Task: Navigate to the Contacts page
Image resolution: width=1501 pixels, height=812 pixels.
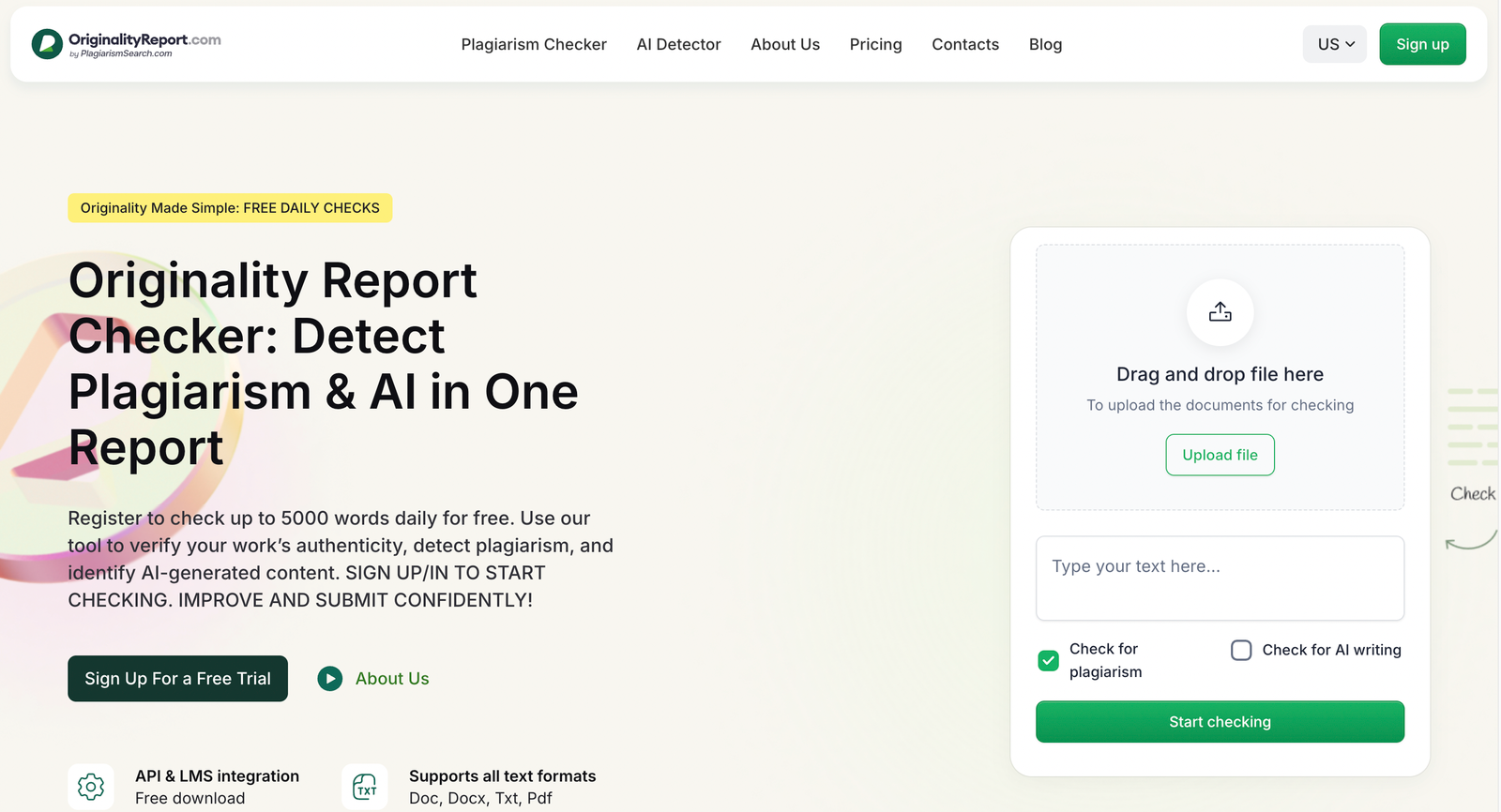Action: (965, 44)
